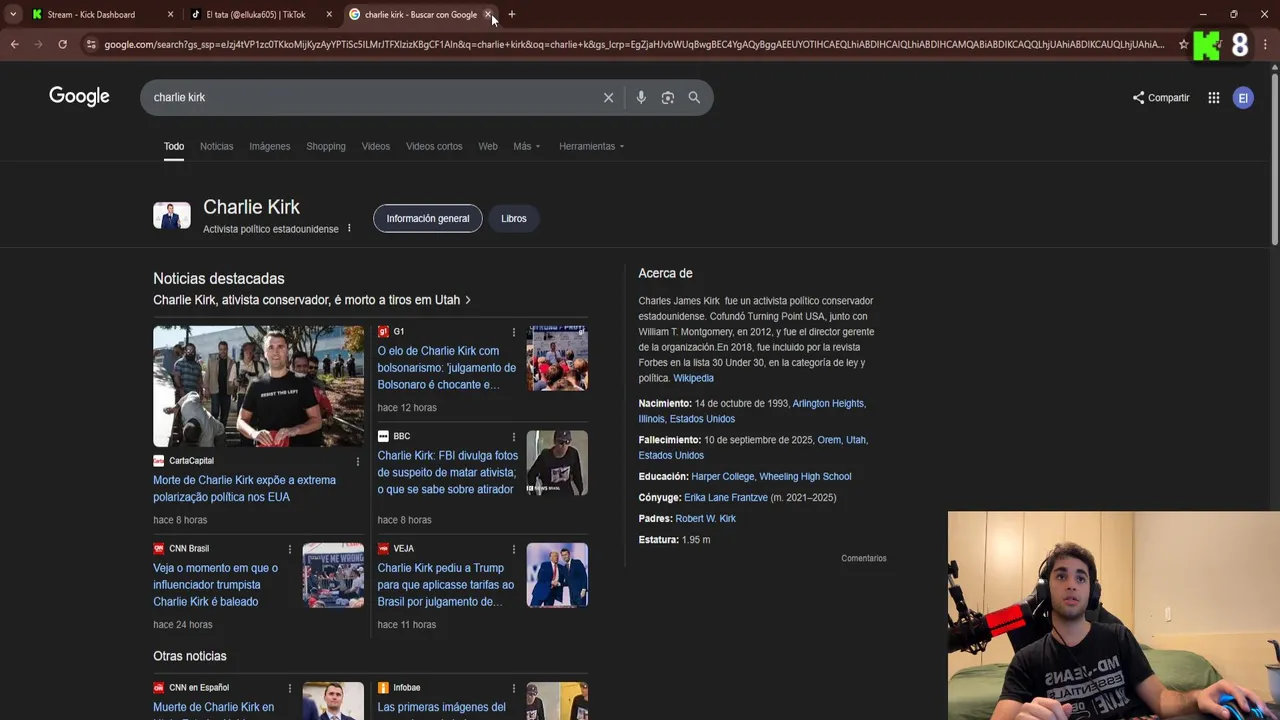Screen dimensions: 1280x720
Task: Open article 'Charlie Kirk pediu a Trump'
Action: (446, 584)
